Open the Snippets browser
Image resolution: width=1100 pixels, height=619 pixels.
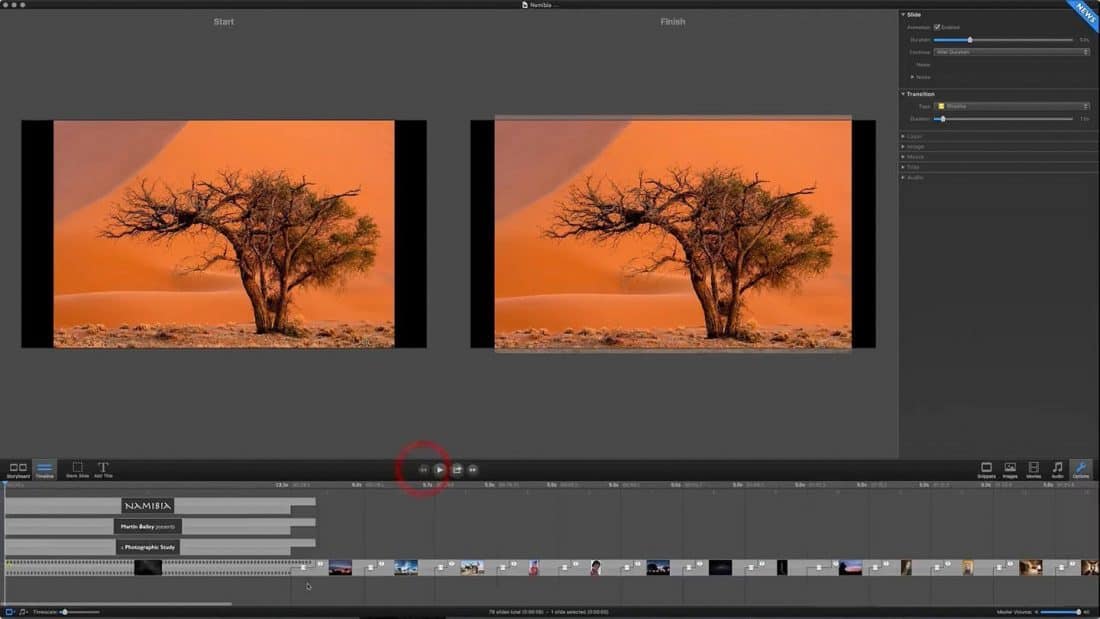[986, 468]
